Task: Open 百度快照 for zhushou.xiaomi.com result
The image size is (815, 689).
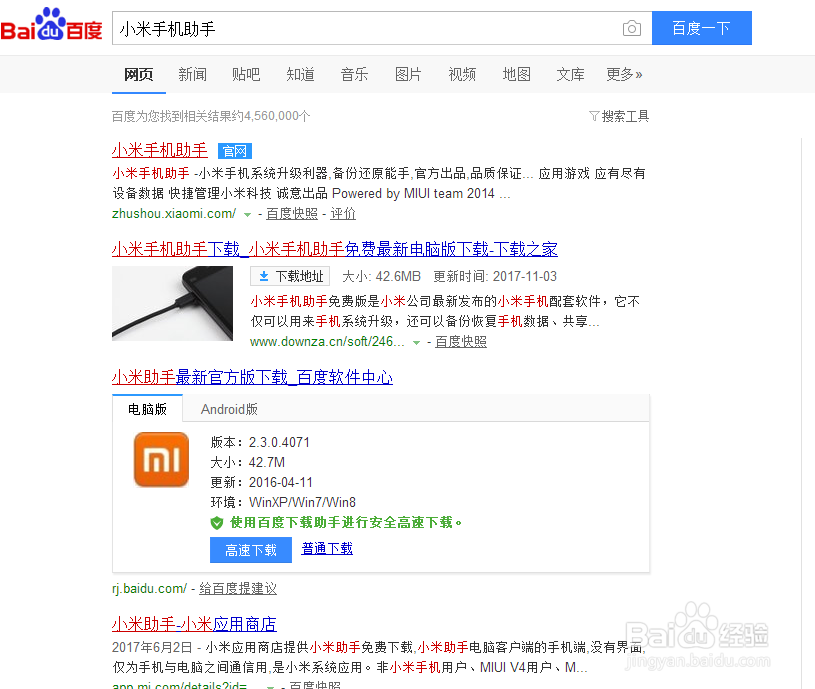Action: 292,214
